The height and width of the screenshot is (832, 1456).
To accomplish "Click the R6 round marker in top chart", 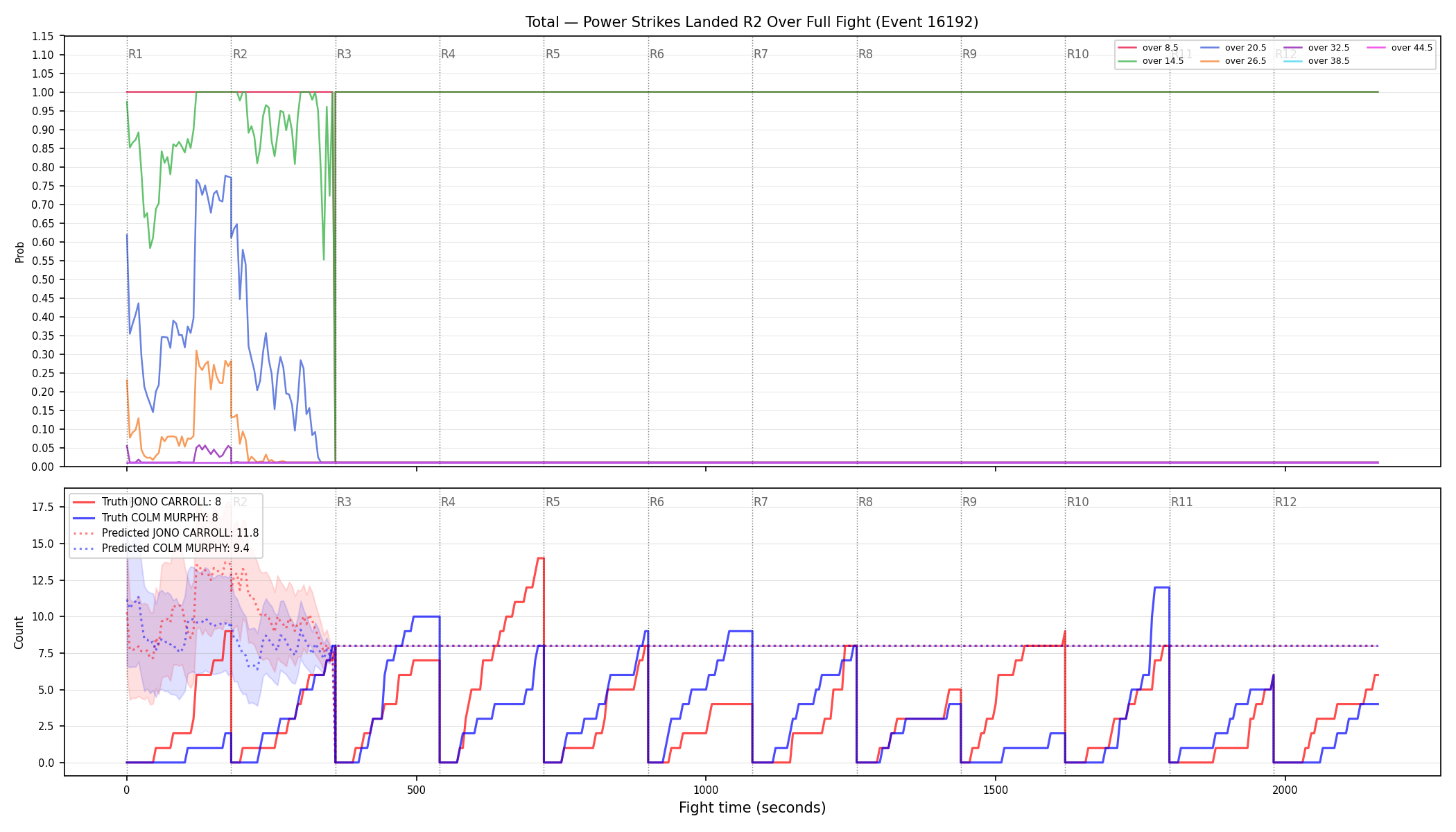I will [x=657, y=54].
